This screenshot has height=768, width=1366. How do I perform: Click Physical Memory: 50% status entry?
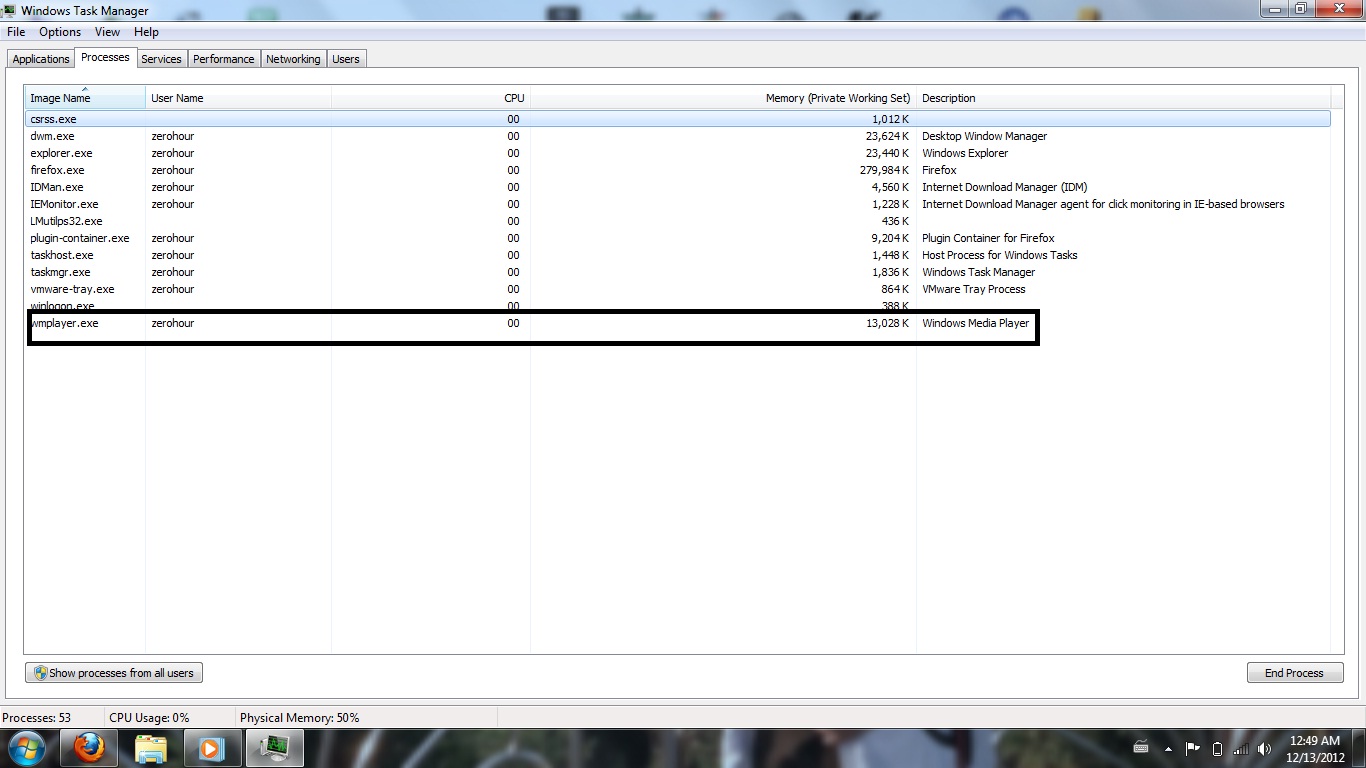click(x=299, y=718)
